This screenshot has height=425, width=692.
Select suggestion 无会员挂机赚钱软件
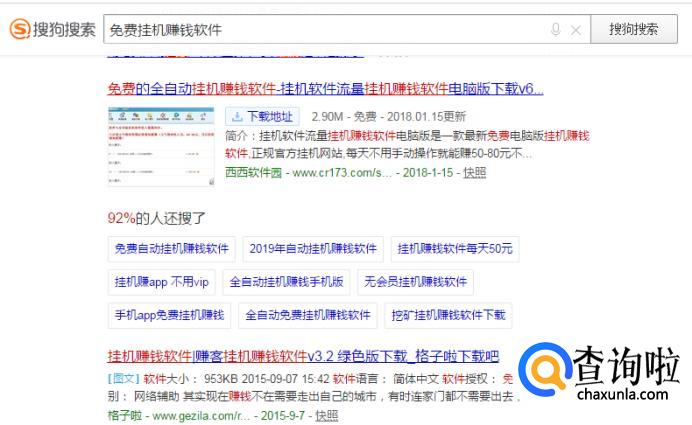pos(415,282)
